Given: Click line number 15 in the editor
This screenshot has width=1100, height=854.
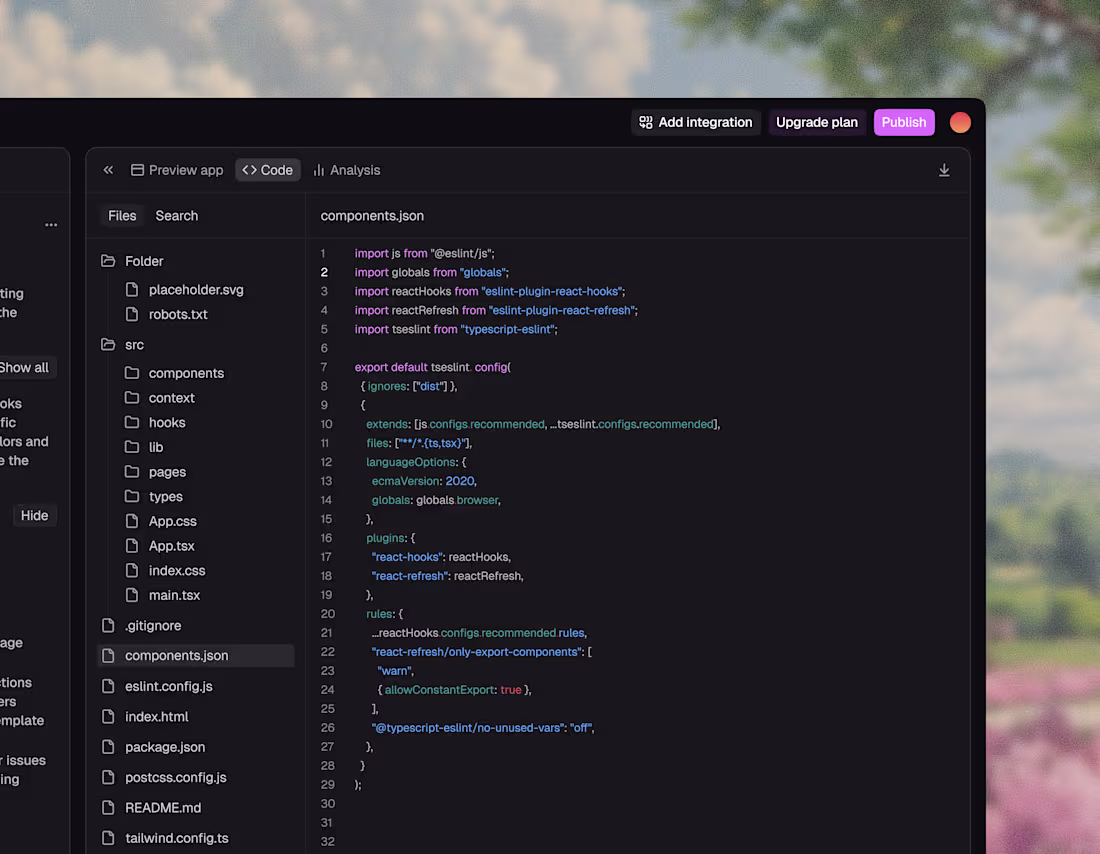Looking at the screenshot, I should [328, 519].
